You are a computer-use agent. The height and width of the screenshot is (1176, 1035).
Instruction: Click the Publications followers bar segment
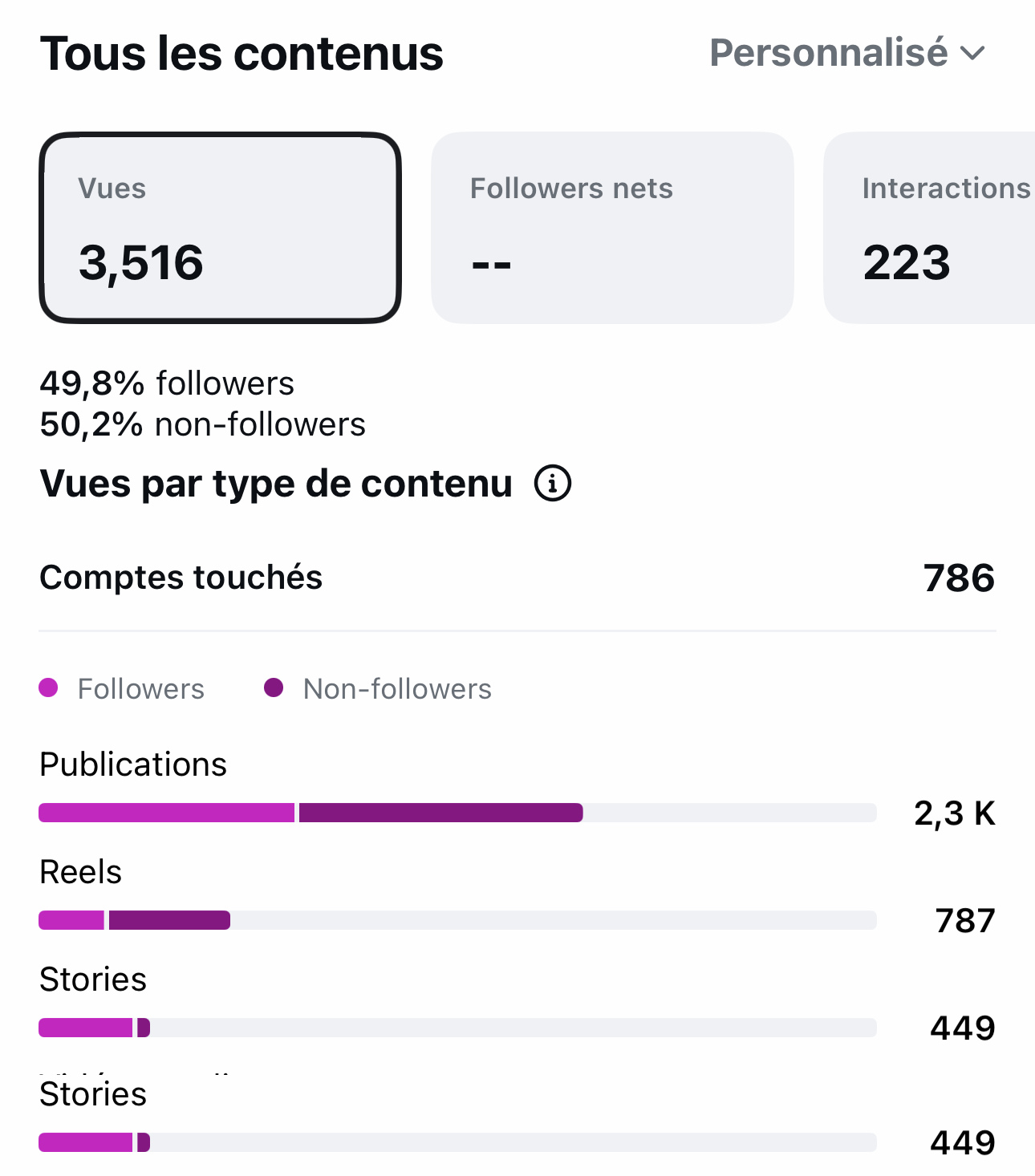click(167, 813)
